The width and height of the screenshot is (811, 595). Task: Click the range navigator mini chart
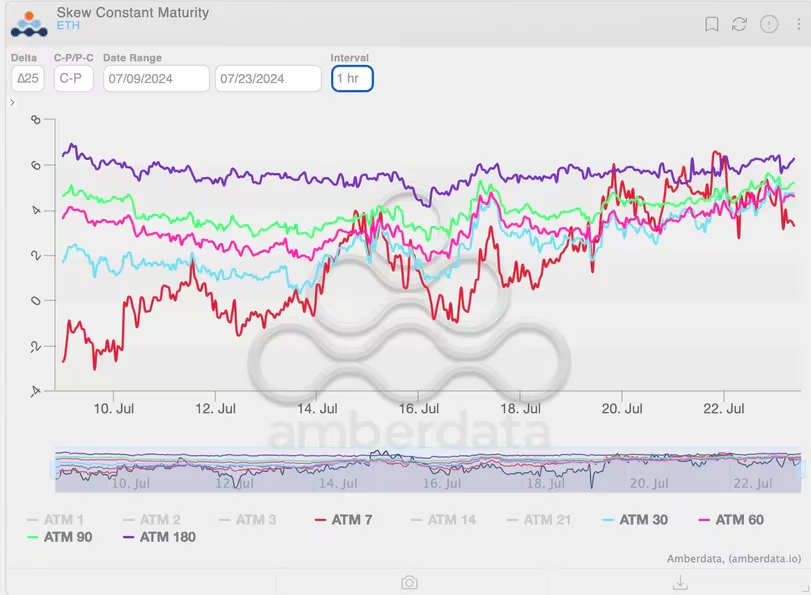click(428, 470)
